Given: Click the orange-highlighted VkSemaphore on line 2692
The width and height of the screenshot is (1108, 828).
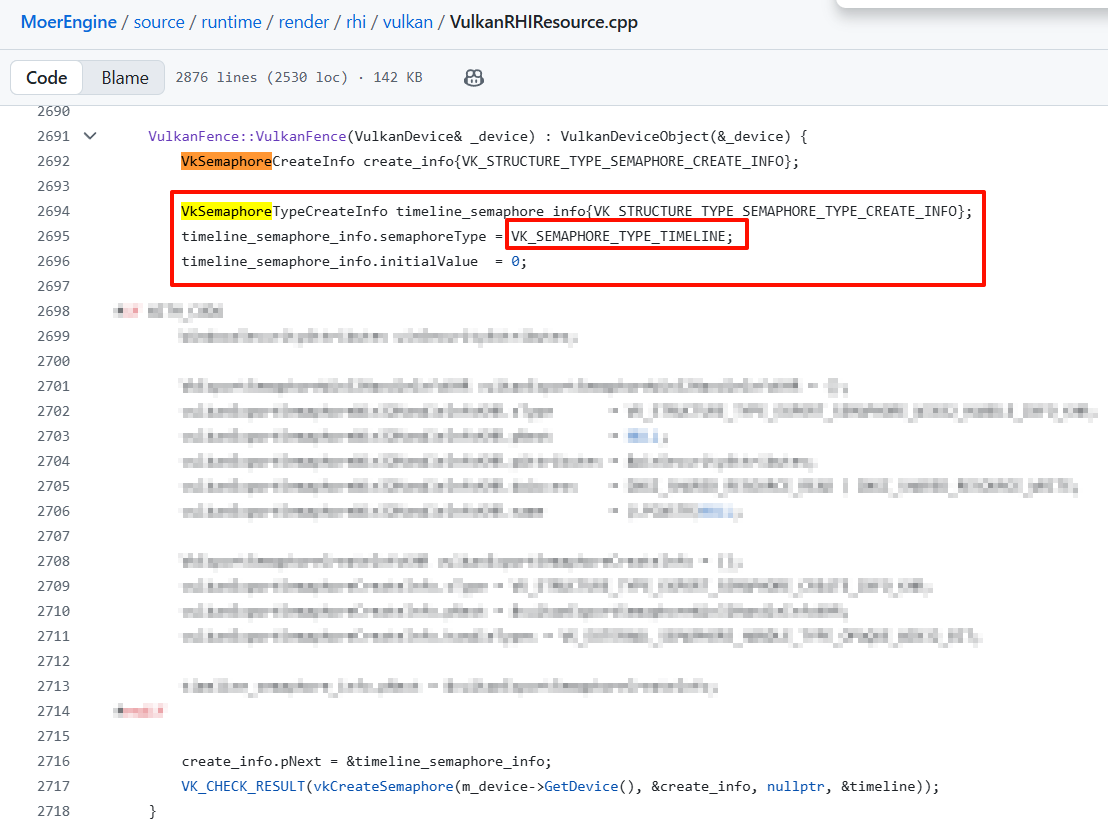Looking at the screenshot, I should pyautogui.click(x=226, y=161).
